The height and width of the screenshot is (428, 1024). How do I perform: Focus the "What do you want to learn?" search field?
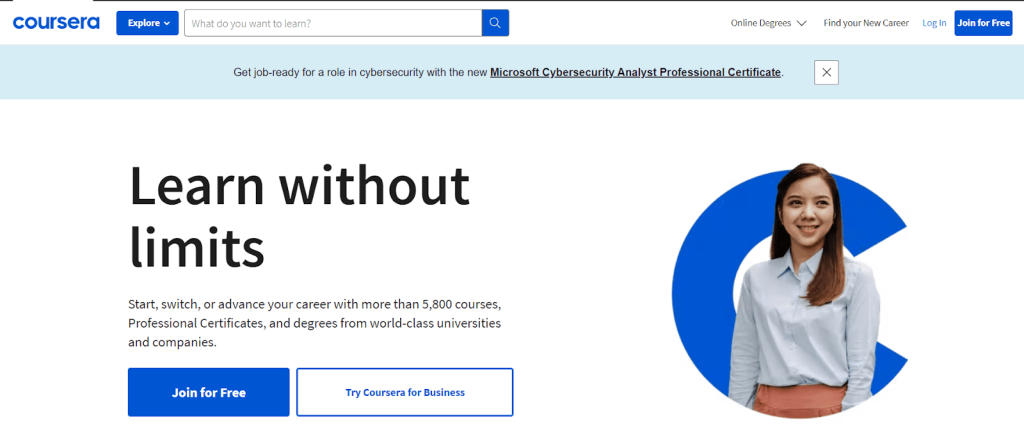pos(333,23)
